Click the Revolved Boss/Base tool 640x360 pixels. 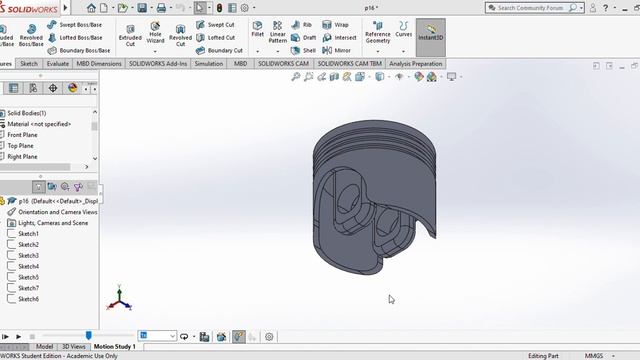click(x=31, y=35)
